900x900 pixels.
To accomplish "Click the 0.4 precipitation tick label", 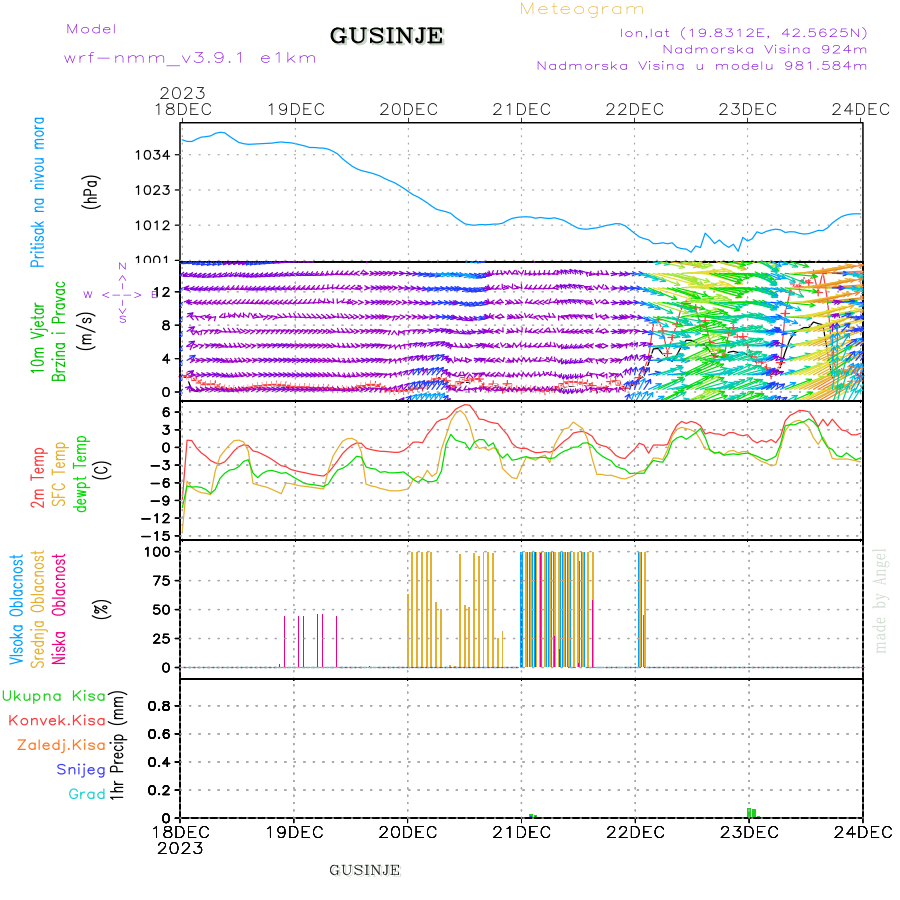I will 159,762.
